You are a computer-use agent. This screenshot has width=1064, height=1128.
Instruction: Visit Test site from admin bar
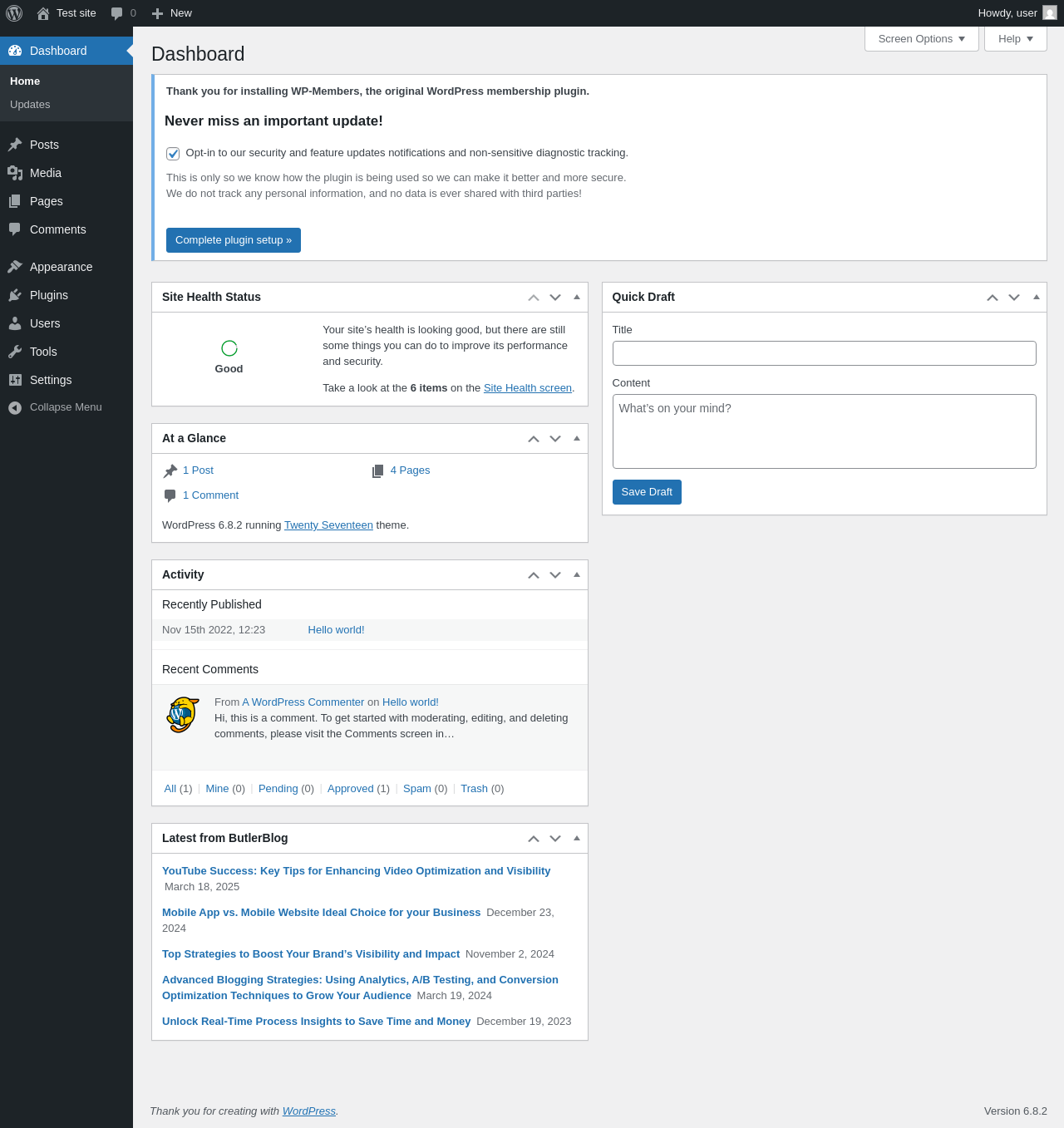pyautogui.click(x=66, y=13)
